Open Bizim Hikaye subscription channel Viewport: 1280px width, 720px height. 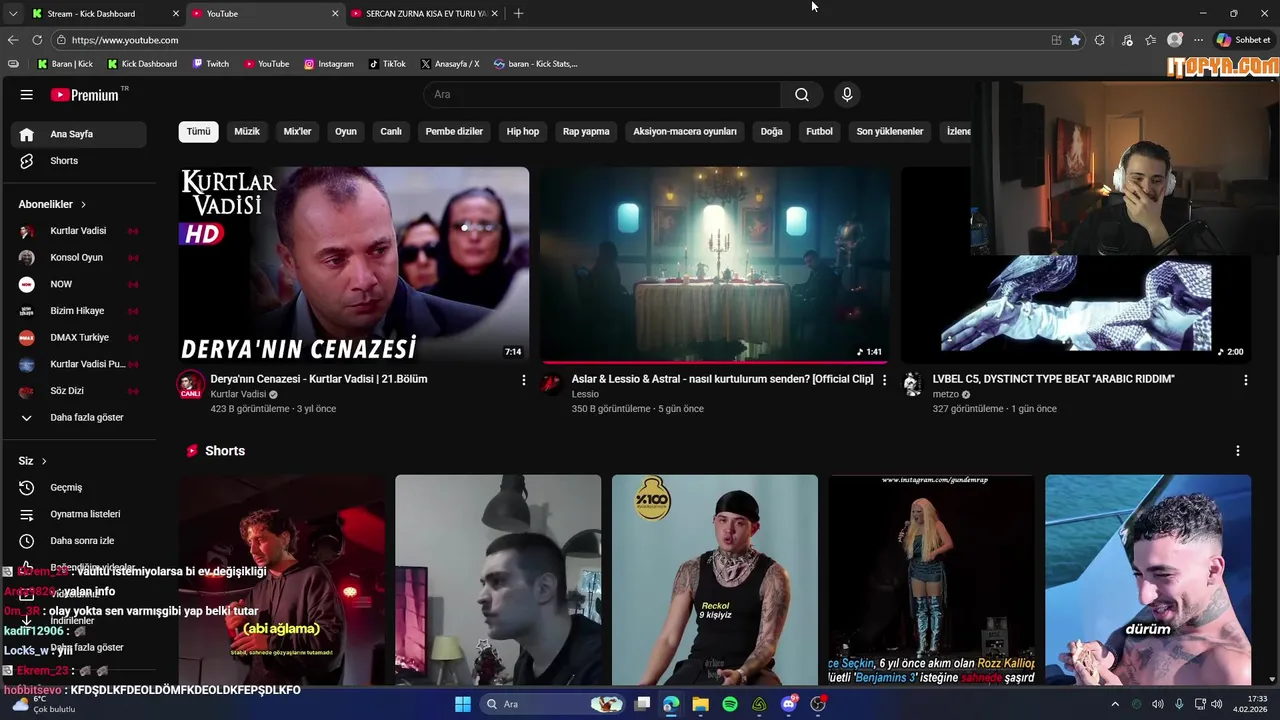(76, 311)
